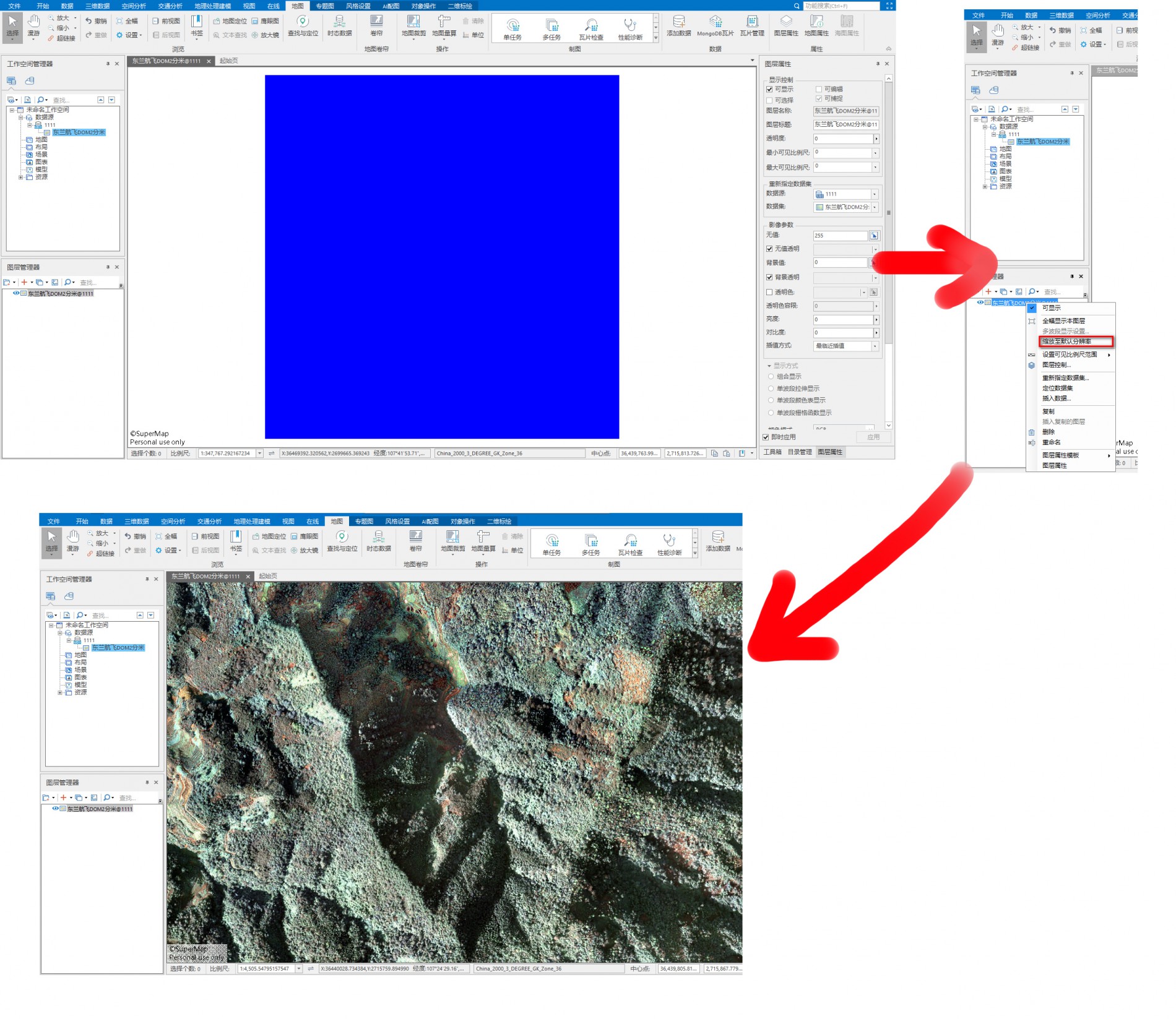Click 时态数据 in top-left window ribbon
Screen dimensions: 1176x1019
339,27
